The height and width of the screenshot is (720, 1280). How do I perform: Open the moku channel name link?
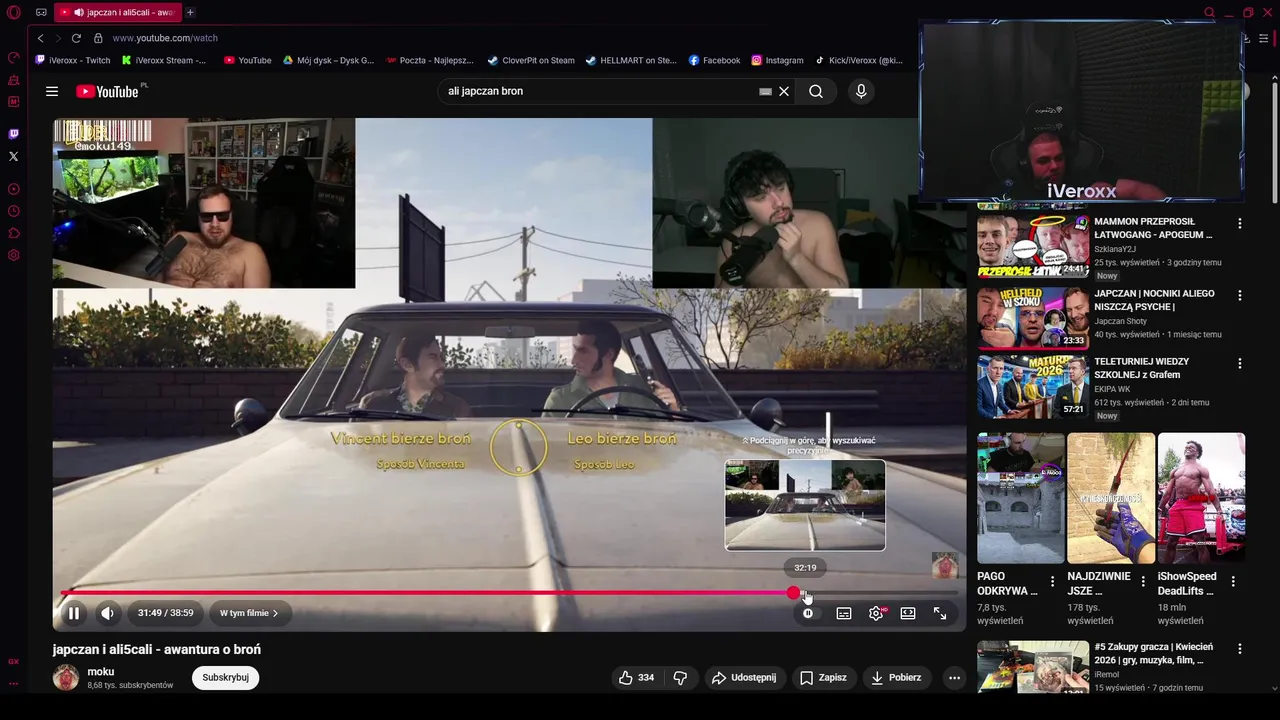click(100, 671)
